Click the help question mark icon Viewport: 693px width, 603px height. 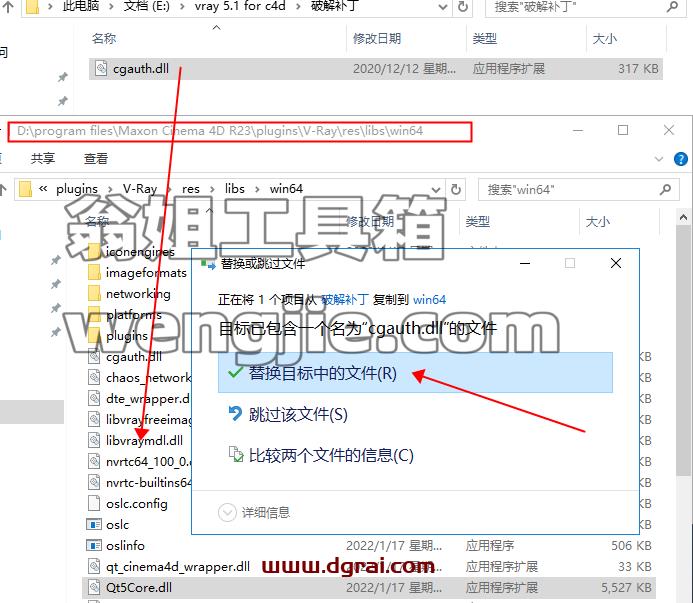click(x=681, y=159)
